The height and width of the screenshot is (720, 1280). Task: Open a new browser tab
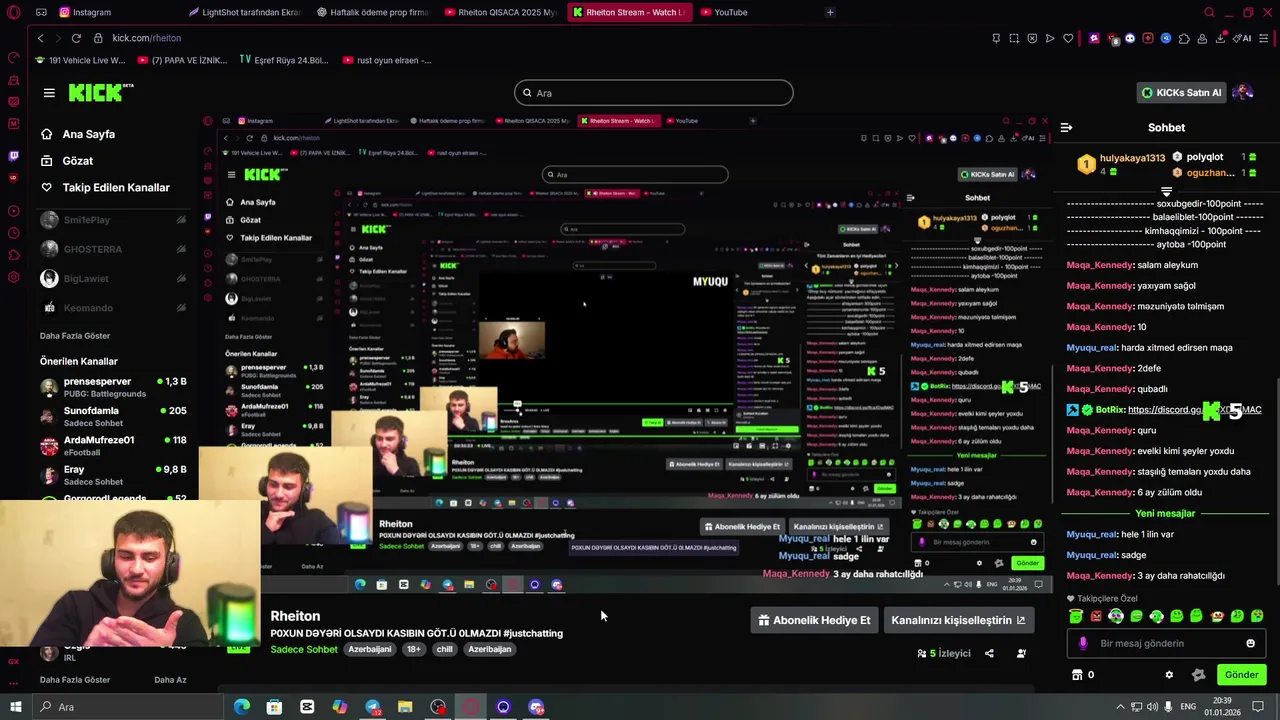[x=830, y=12]
